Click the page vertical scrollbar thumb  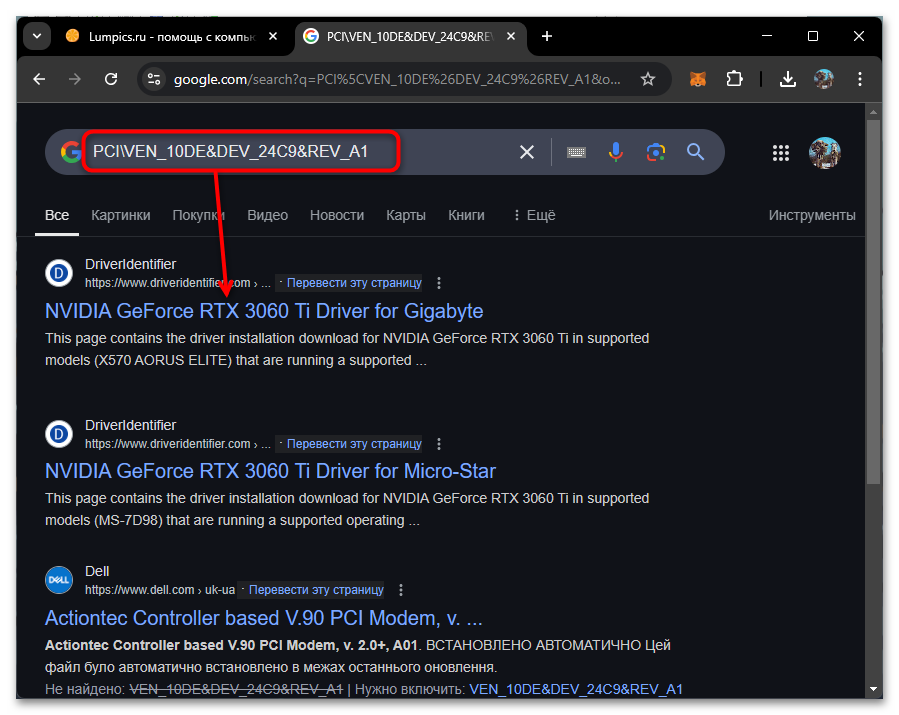click(873, 302)
